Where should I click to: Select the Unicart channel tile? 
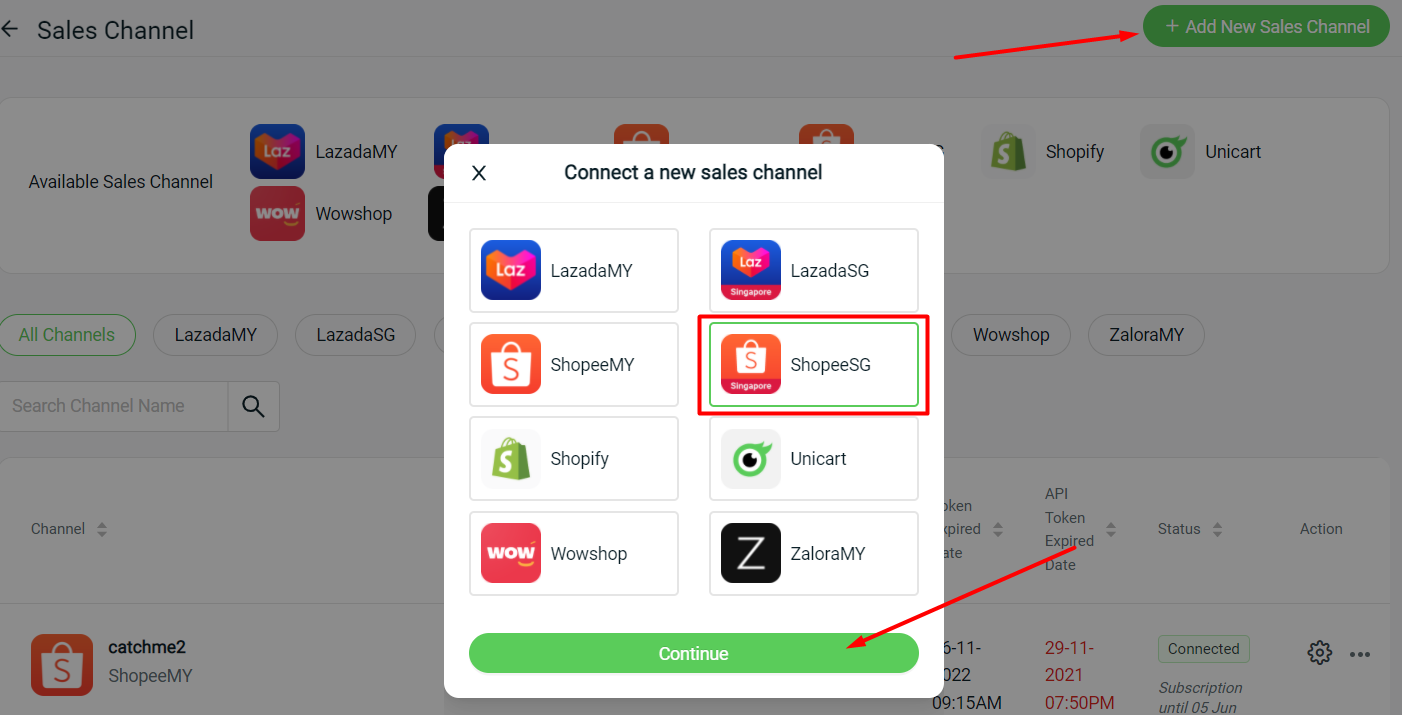(x=814, y=459)
